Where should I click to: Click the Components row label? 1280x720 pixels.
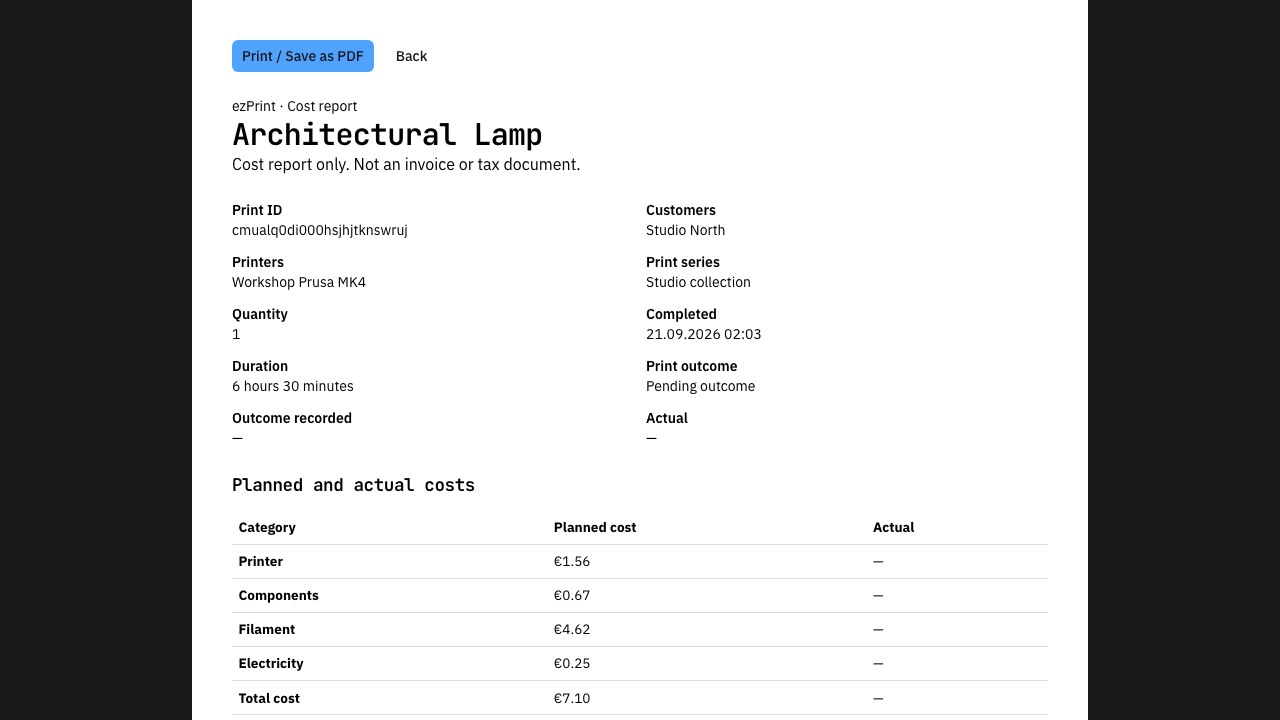[278, 595]
